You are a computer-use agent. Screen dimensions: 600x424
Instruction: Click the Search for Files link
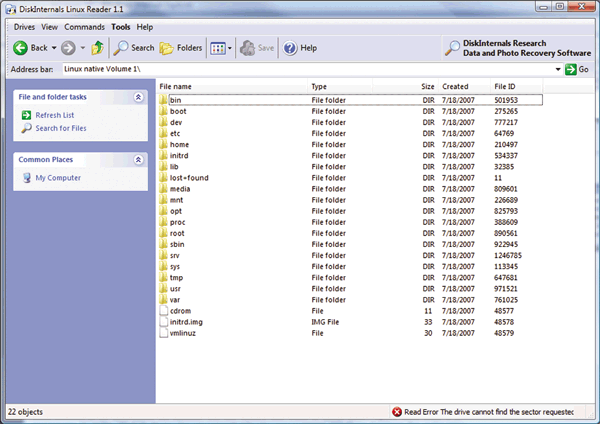pos(60,128)
